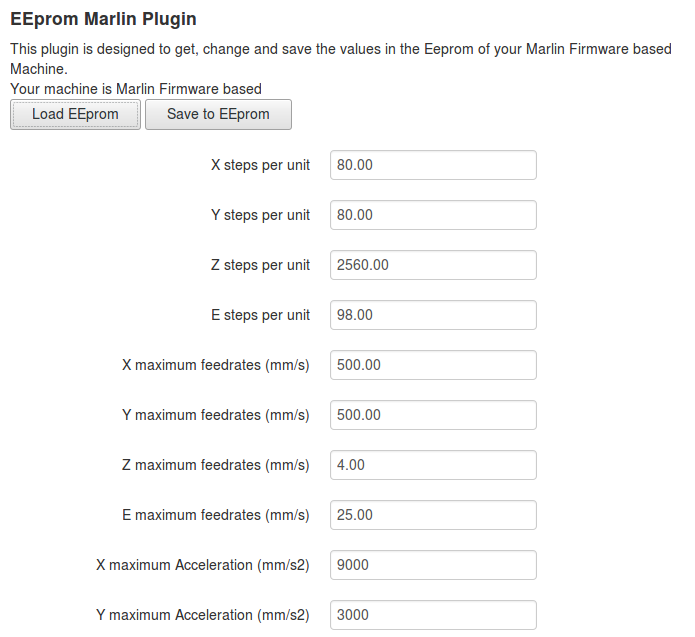The image size is (695, 637).
Task: Focus the X maximum Acceleration input field
Action: click(x=432, y=565)
